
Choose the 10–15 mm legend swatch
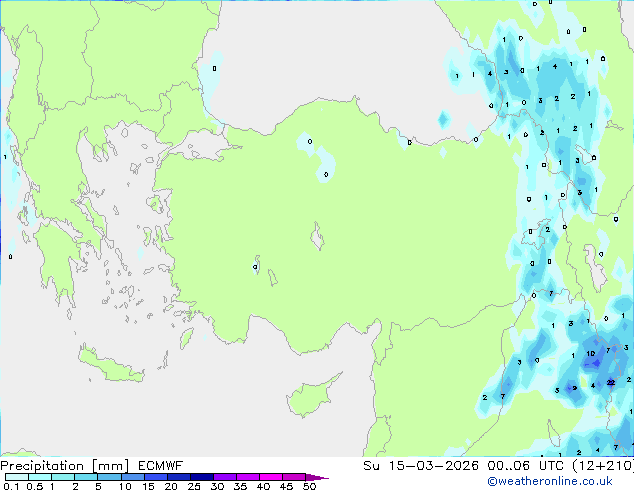coord(133,477)
